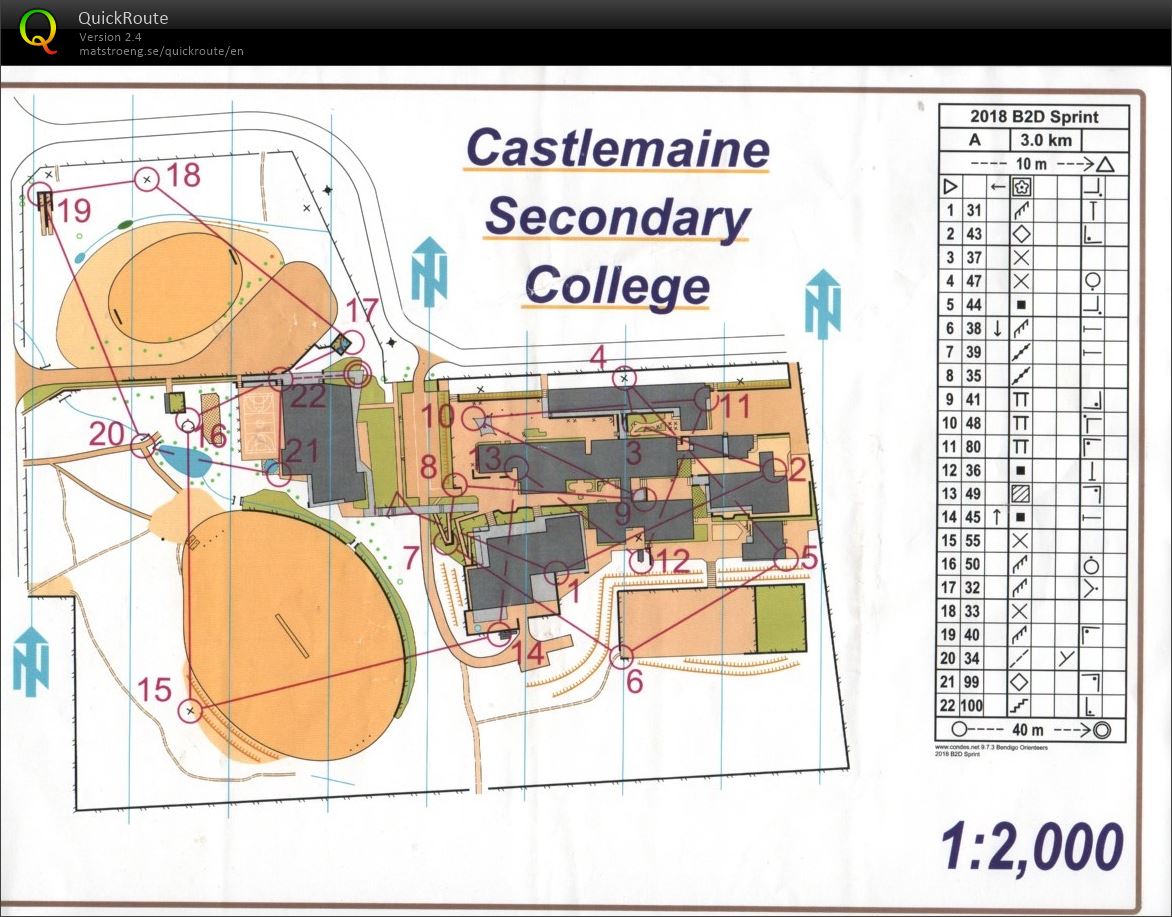Select control circle 5 on the map
Image resolution: width=1172 pixels, height=917 pixels.
[787, 558]
